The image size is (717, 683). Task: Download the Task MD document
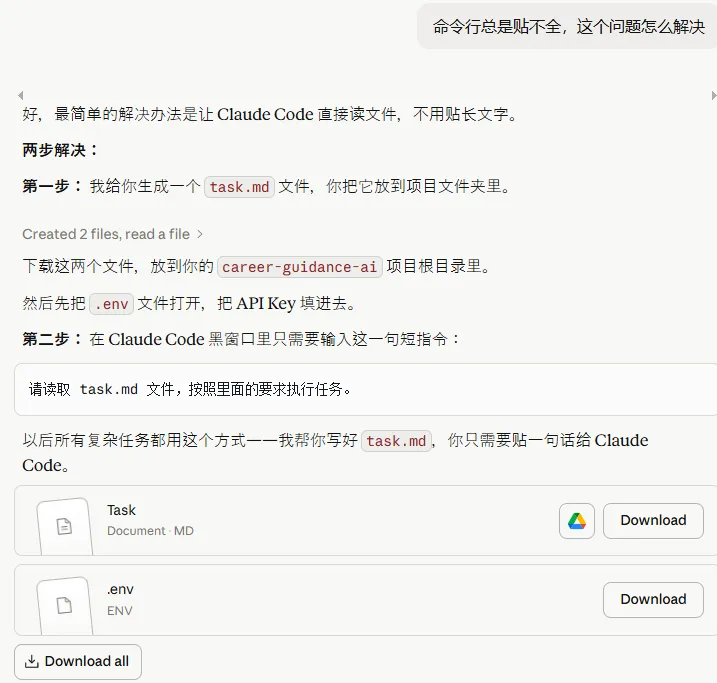click(x=653, y=521)
